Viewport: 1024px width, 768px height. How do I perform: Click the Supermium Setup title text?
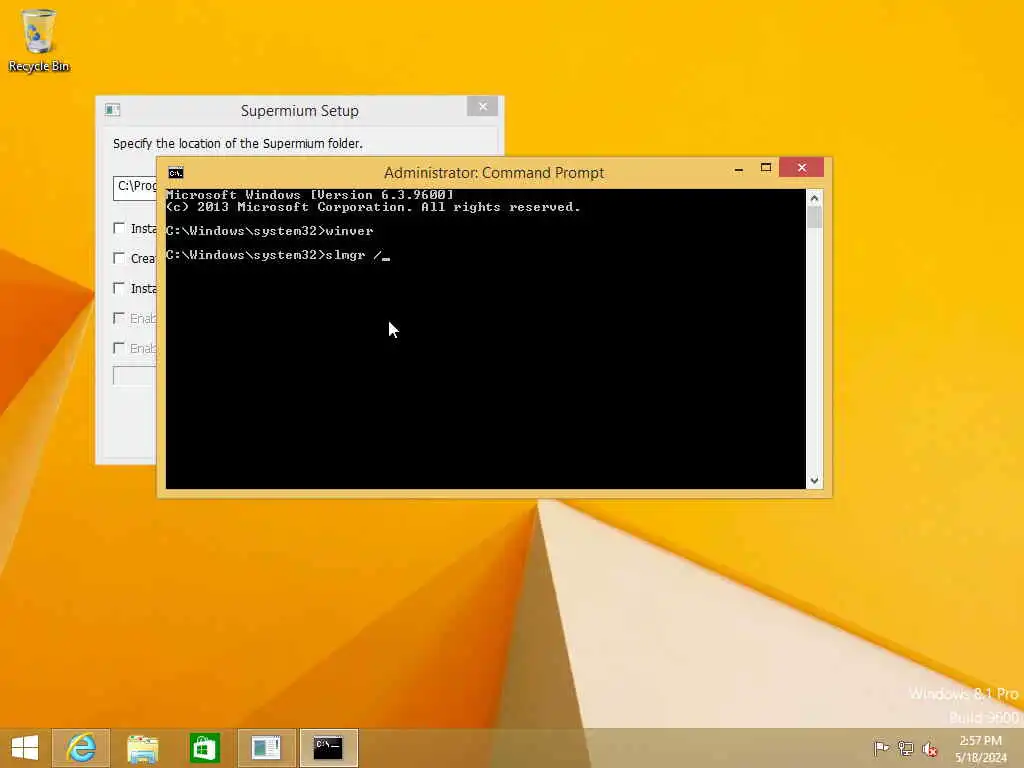tap(300, 110)
